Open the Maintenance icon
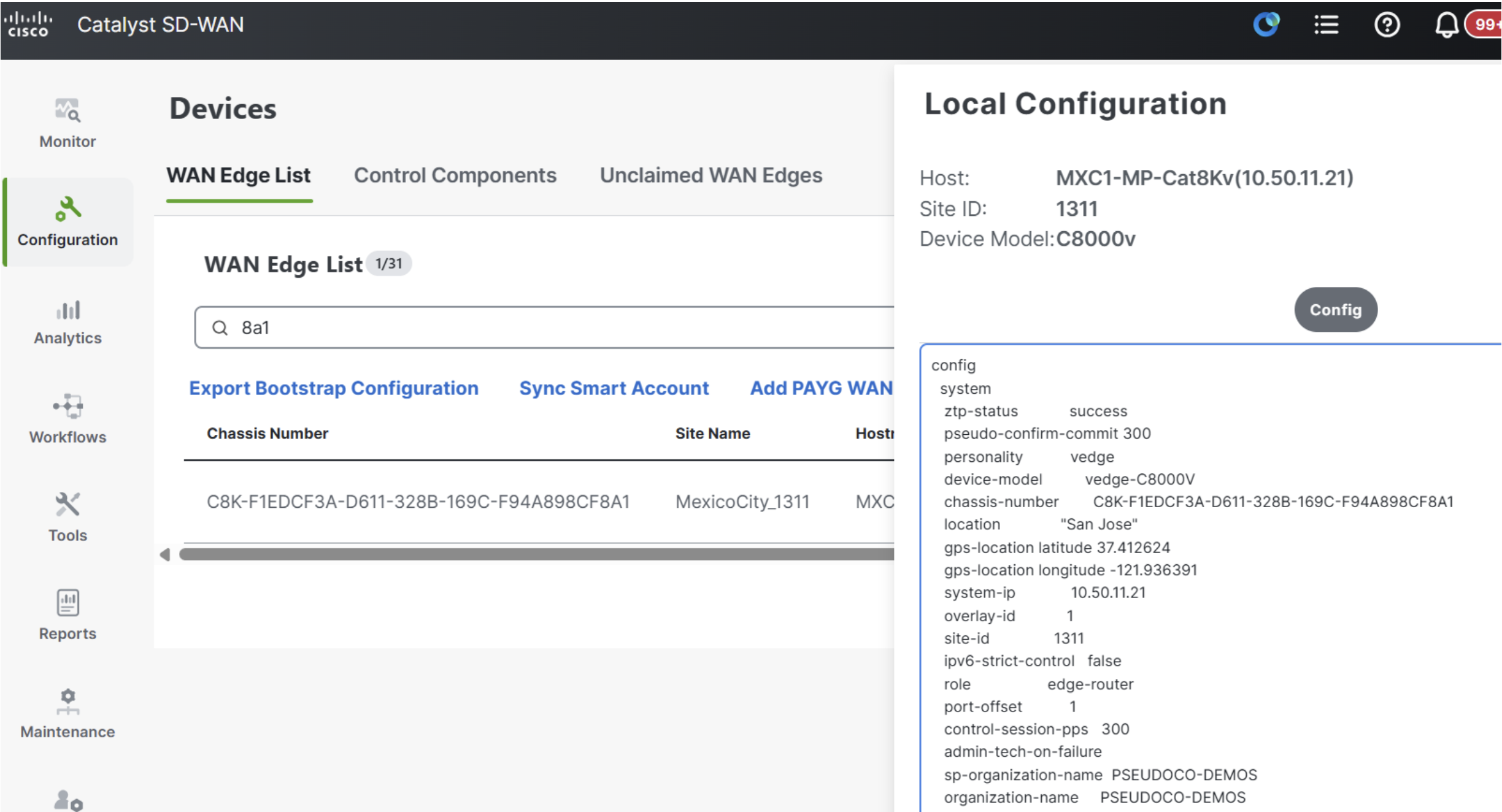 pyautogui.click(x=67, y=702)
